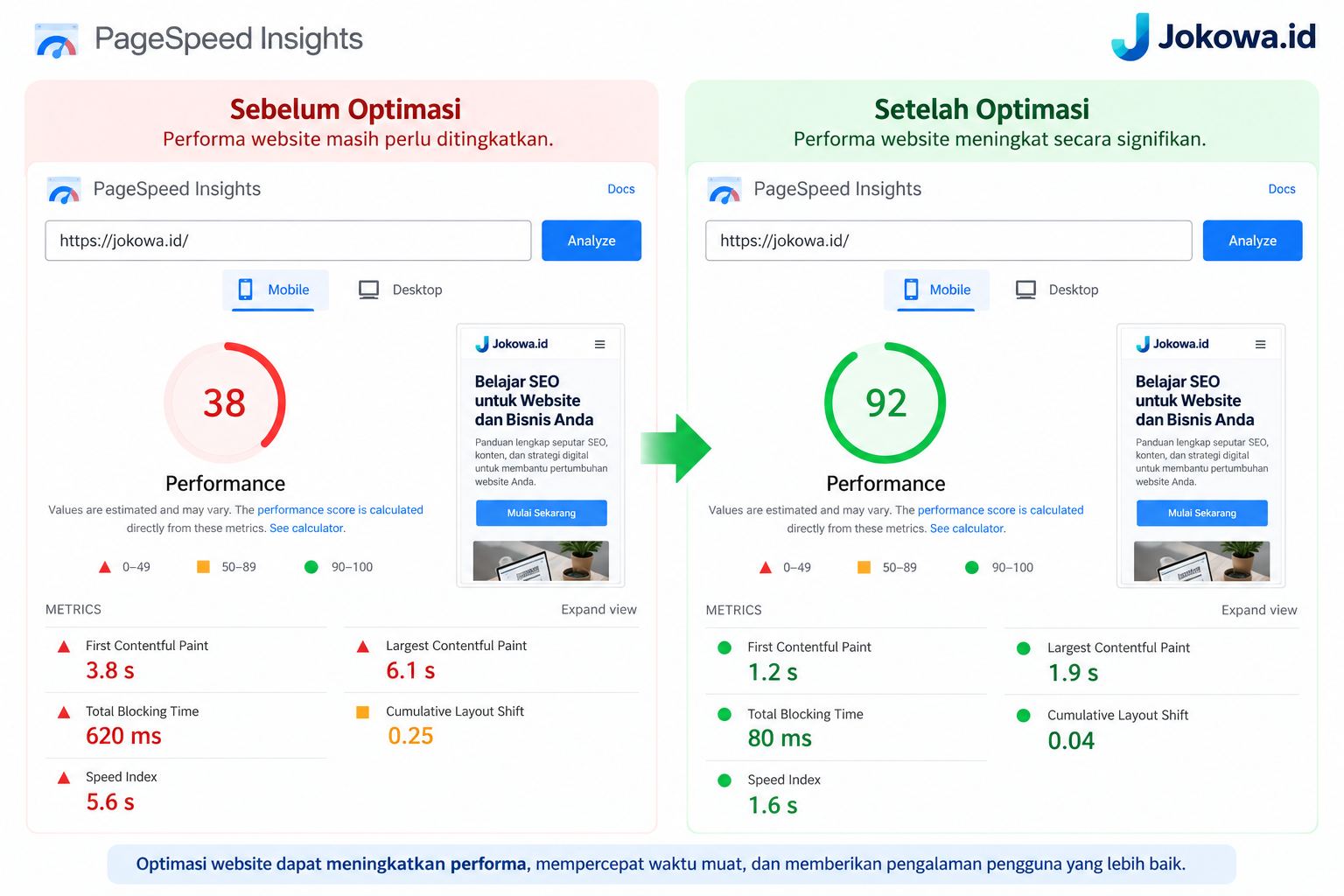Switch to the Desktop tab in the Setelah Optimasi panel
The height and width of the screenshot is (896, 1344).
(x=1057, y=290)
